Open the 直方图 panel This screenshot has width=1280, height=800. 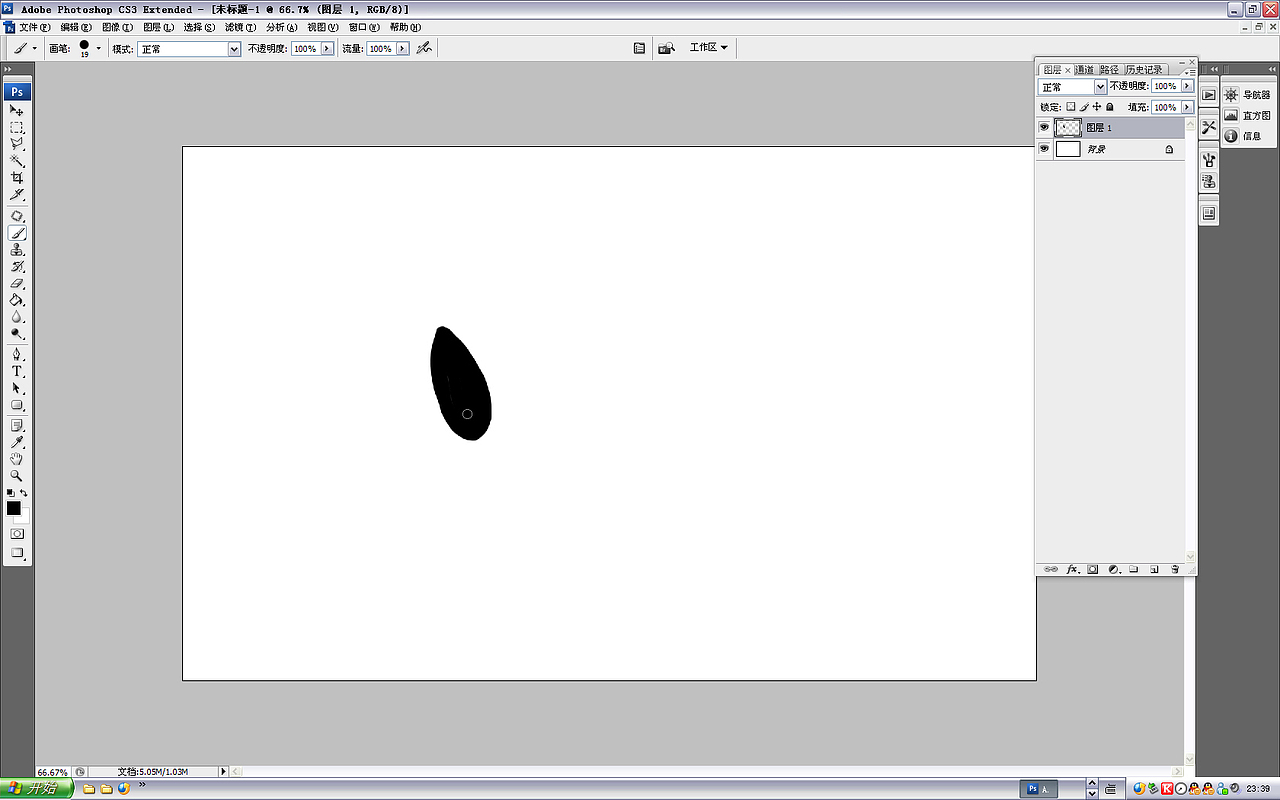(1247, 116)
